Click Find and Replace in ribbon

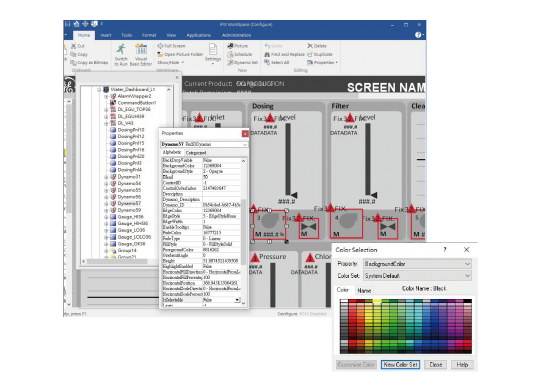pyautogui.click(x=284, y=54)
